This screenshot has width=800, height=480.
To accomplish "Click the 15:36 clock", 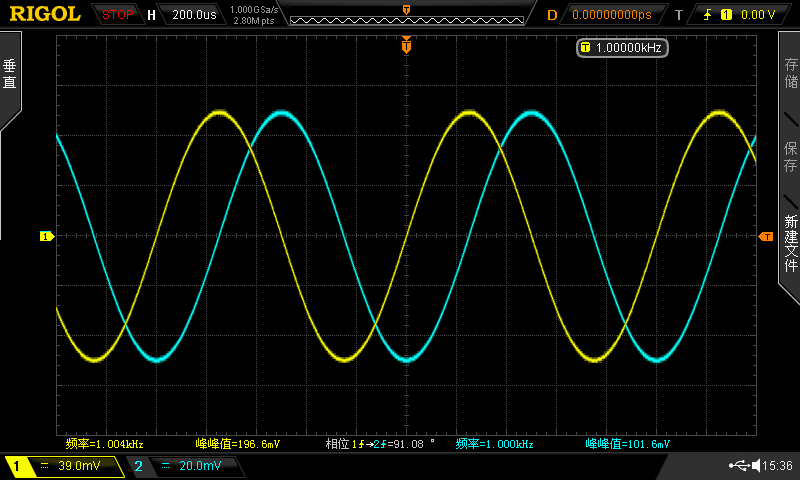I will point(778,465).
